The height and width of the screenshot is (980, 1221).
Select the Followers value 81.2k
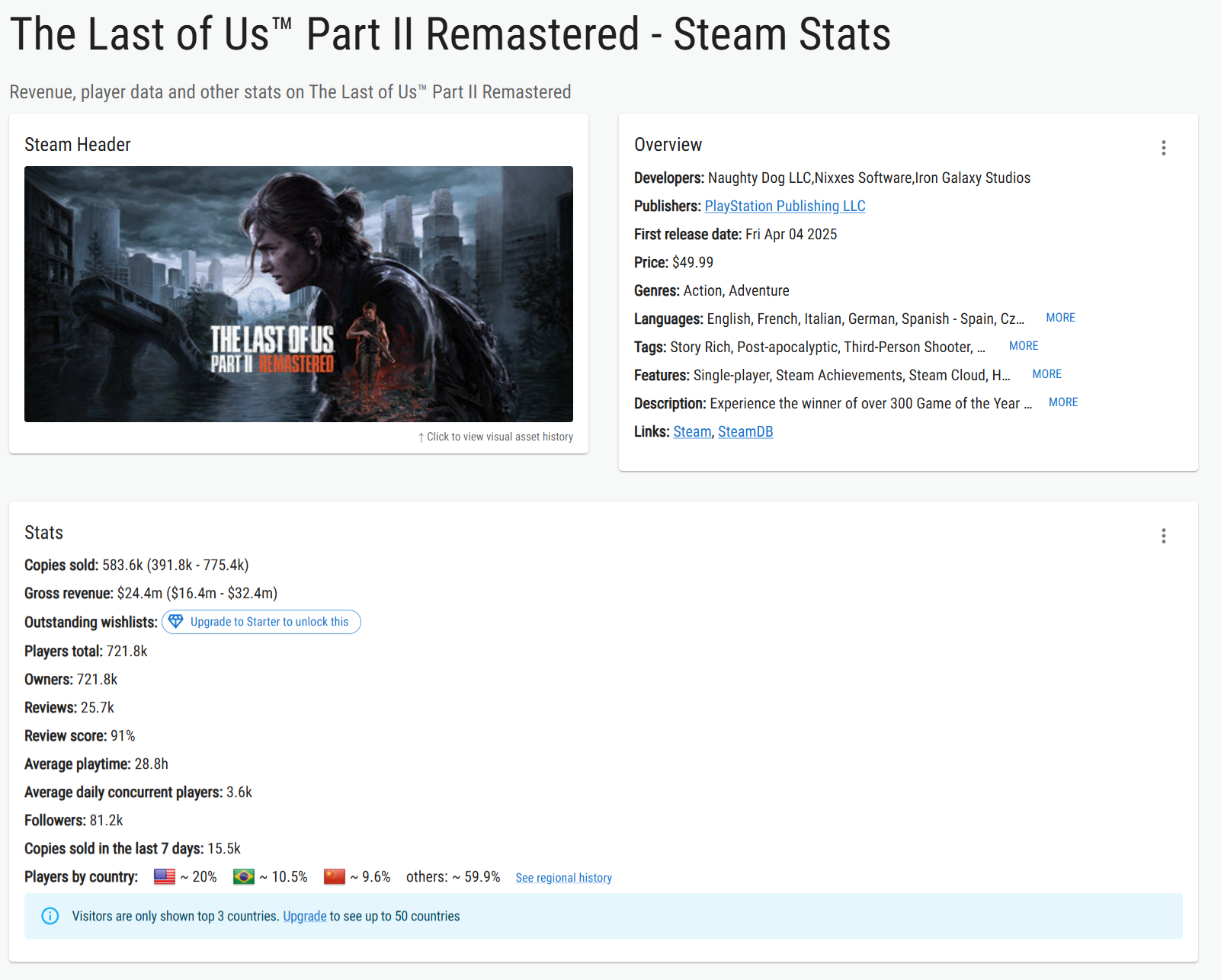coord(106,820)
